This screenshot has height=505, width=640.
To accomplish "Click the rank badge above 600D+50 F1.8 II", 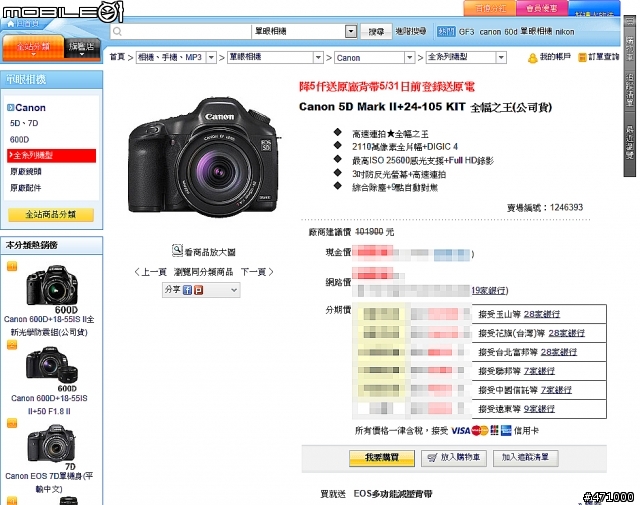I will (x=12, y=345).
